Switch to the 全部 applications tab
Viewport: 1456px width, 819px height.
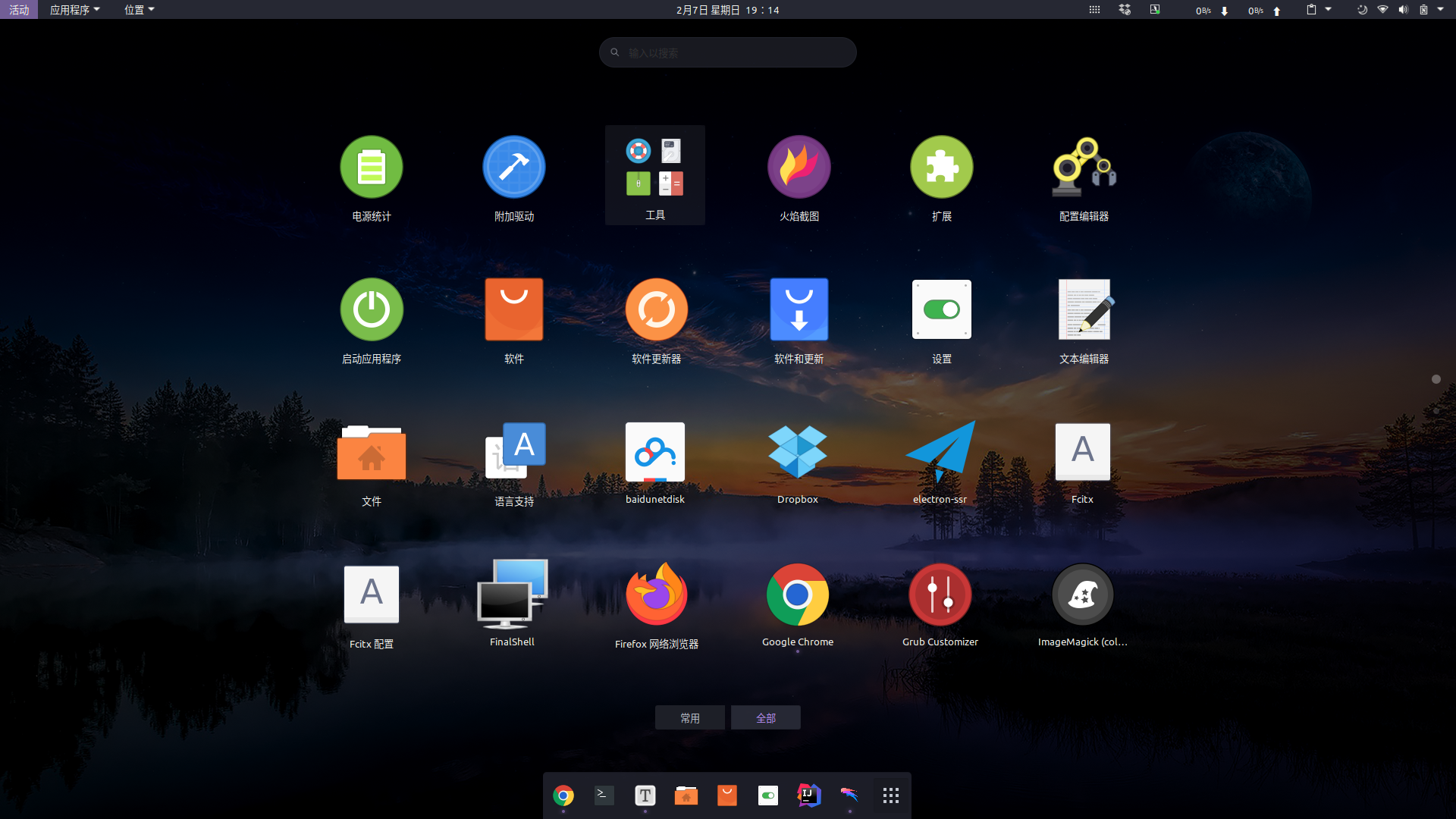pyautogui.click(x=765, y=717)
